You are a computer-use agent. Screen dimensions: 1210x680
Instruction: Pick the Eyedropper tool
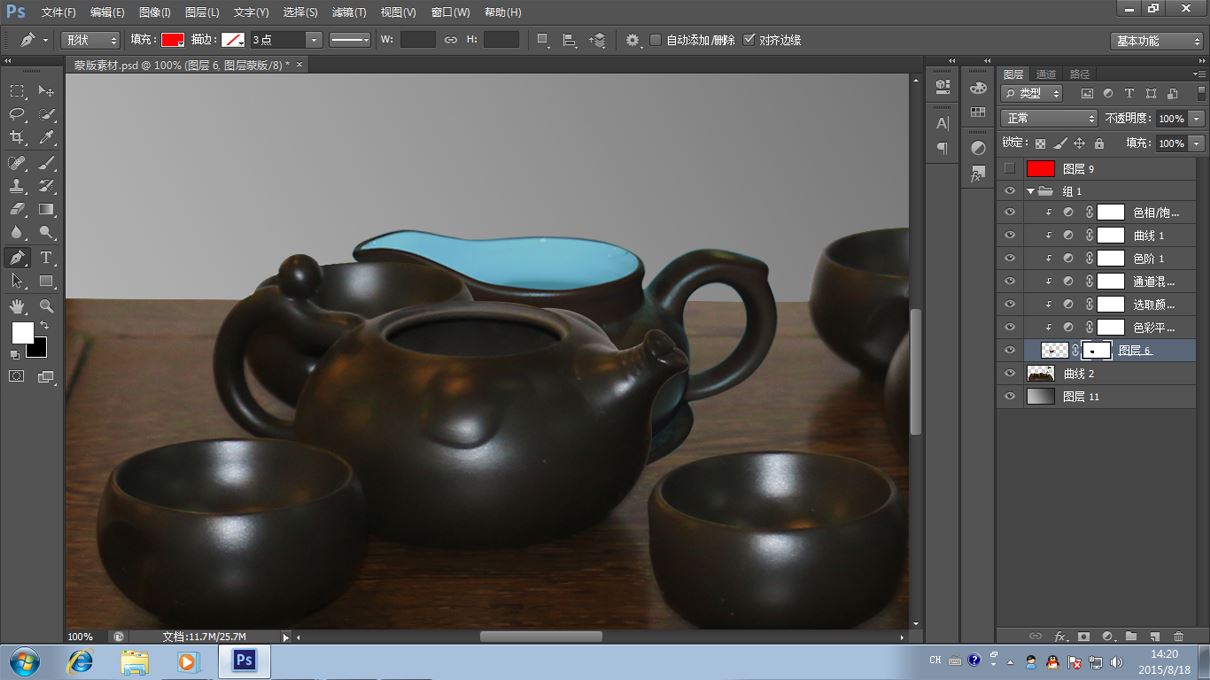pos(47,138)
